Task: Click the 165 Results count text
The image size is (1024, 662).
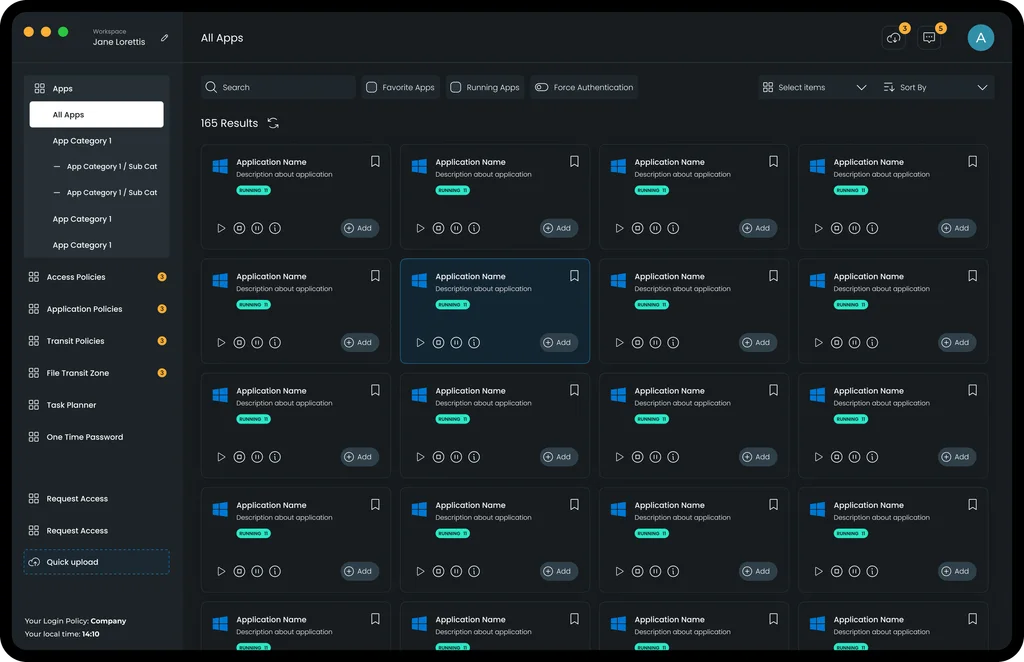Action: pos(229,123)
